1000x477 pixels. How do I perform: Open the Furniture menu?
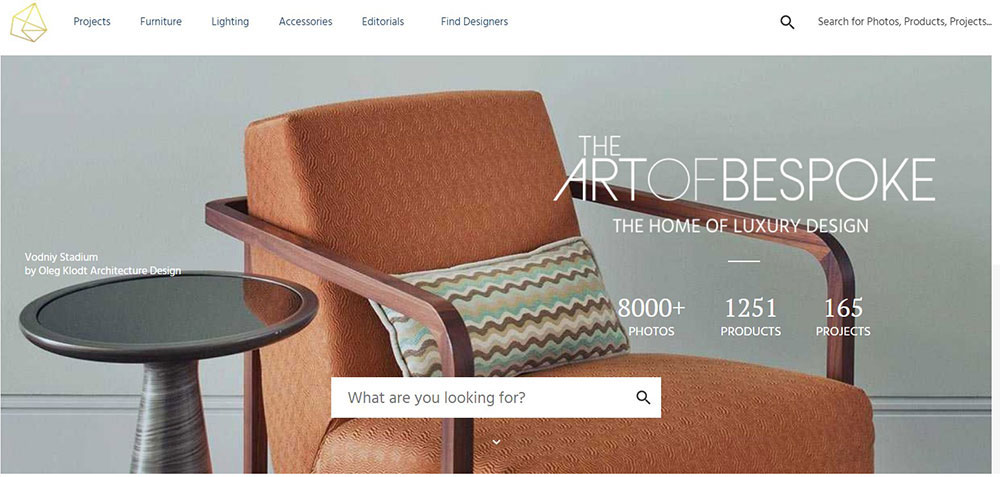[161, 22]
